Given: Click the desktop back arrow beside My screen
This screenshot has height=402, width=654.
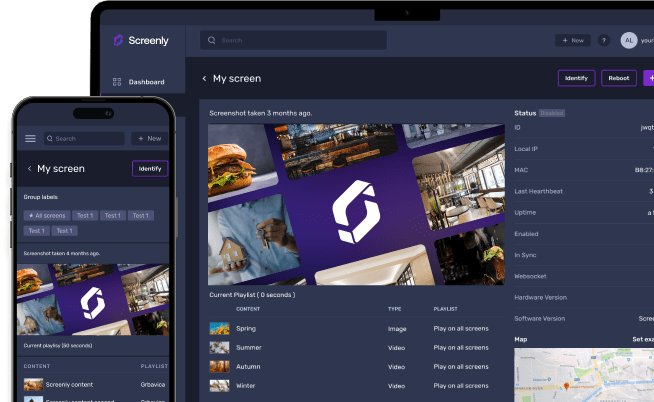Looking at the screenshot, I should 205,78.
